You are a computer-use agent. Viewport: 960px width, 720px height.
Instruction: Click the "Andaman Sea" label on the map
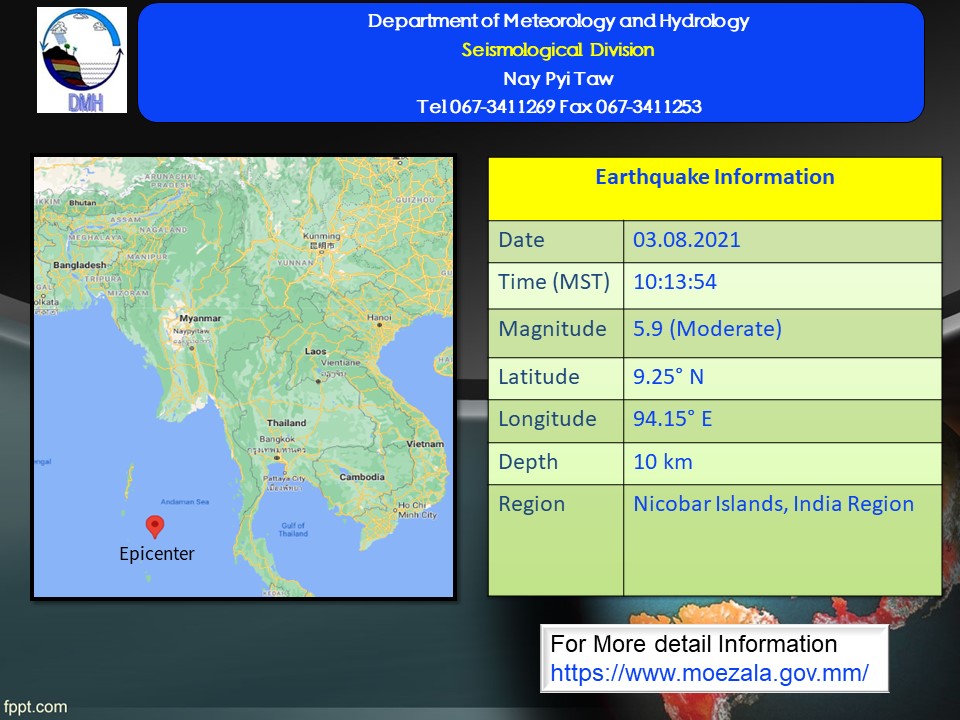click(185, 501)
